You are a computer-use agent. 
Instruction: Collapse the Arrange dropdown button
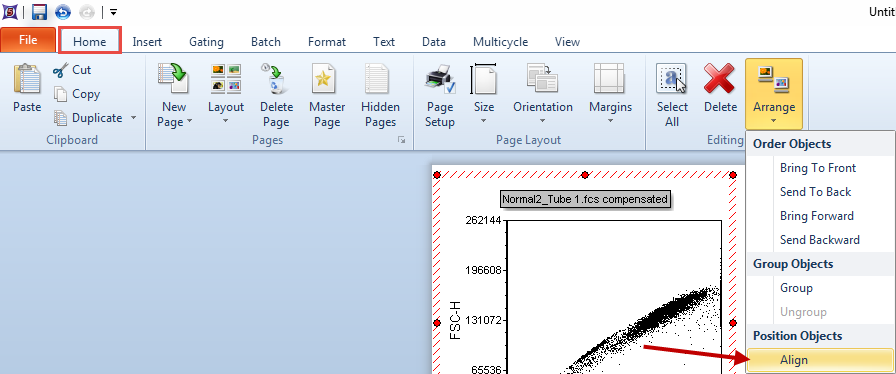pos(774,94)
